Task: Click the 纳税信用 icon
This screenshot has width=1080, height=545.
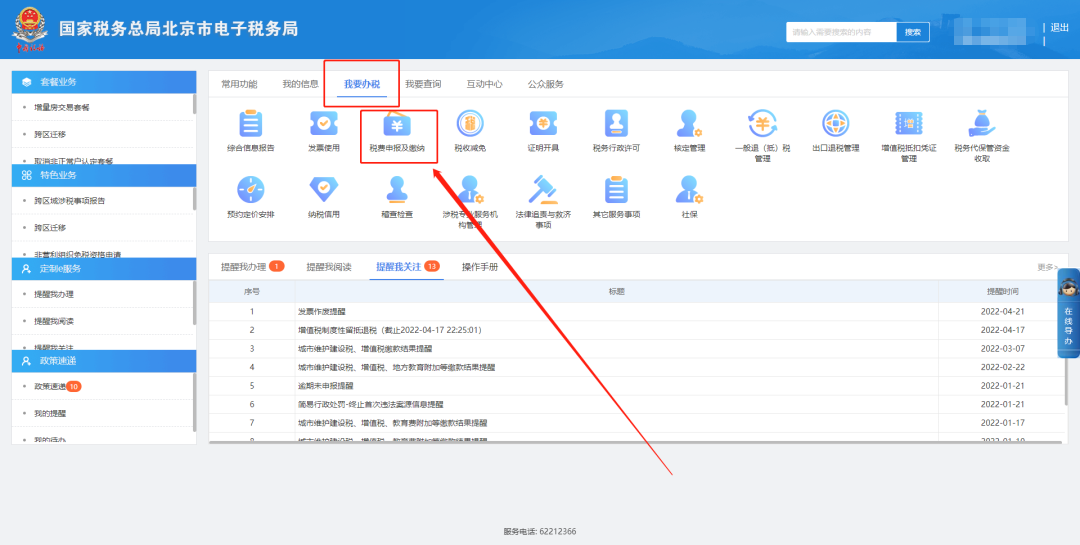Action: [323, 189]
